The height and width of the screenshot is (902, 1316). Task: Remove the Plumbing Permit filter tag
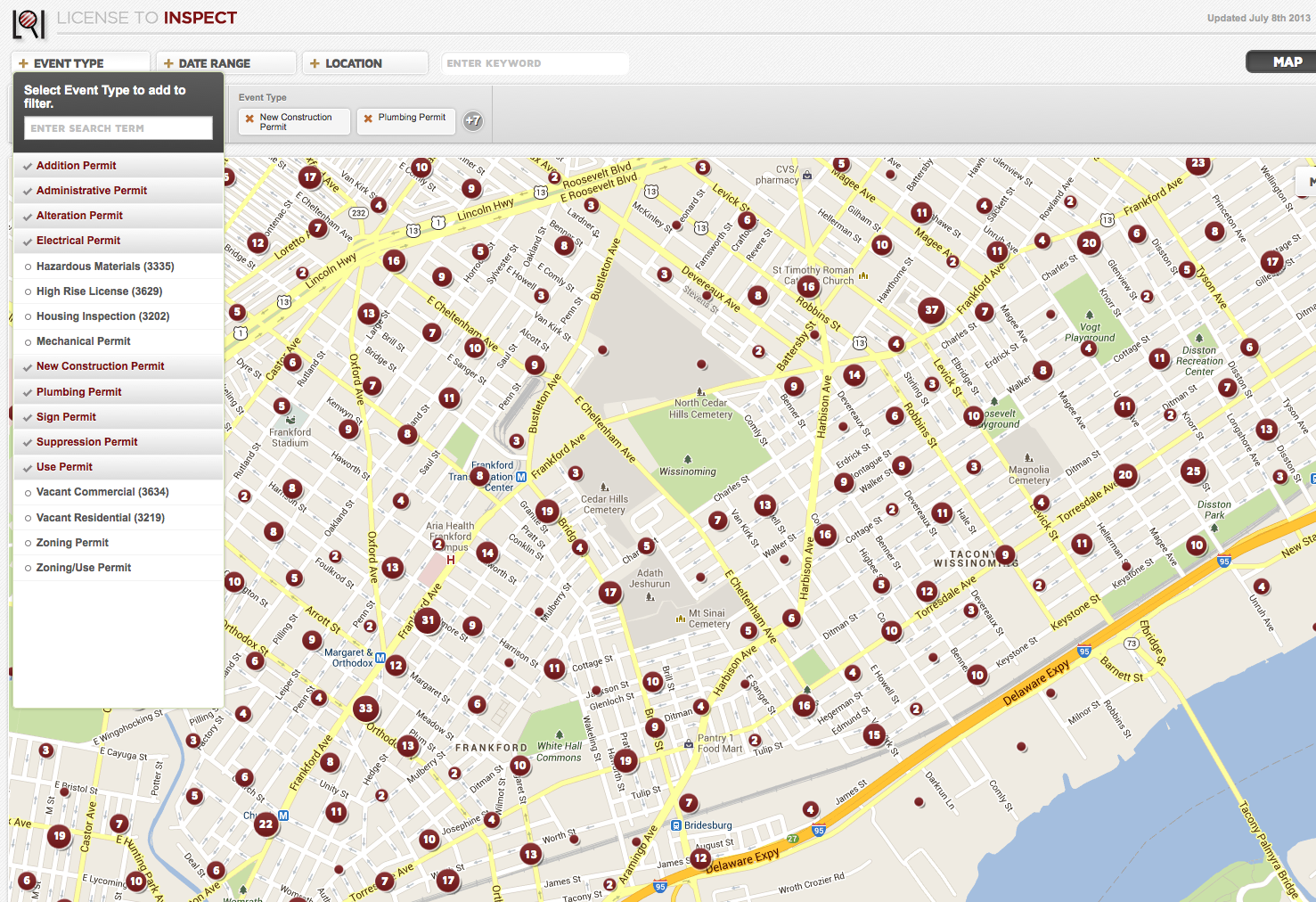click(x=368, y=118)
